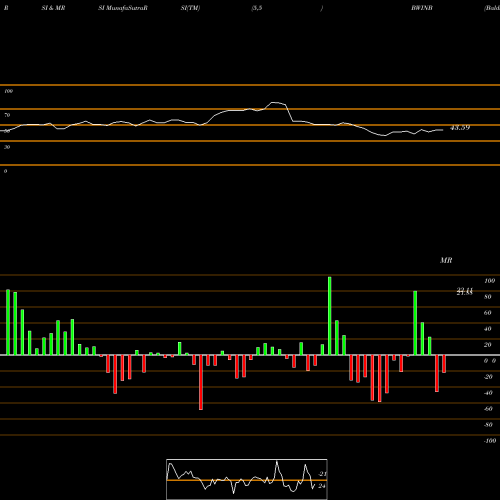
Task: Click the -60 label on MR axis
Action: (488, 409)
